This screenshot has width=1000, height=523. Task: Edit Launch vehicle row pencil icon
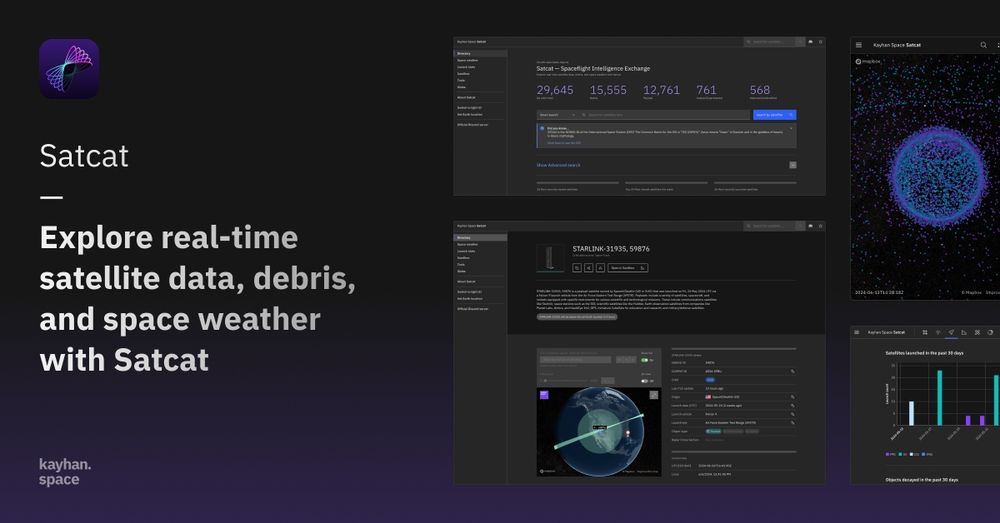click(x=793, y=414)
